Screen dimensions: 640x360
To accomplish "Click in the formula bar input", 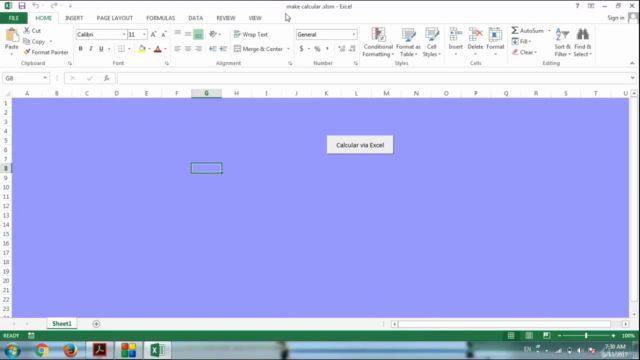I will (372, 78).
